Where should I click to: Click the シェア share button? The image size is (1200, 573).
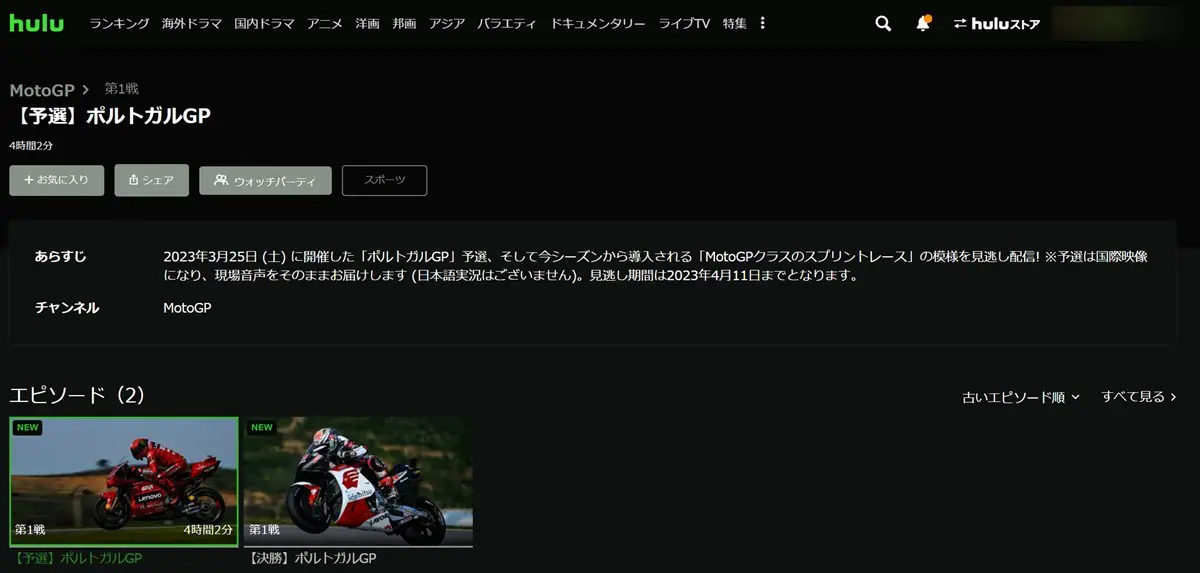(x=151, y=180)
